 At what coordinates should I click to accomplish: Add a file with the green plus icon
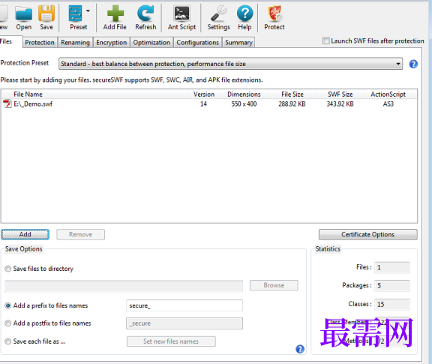[x=115, y=18]
